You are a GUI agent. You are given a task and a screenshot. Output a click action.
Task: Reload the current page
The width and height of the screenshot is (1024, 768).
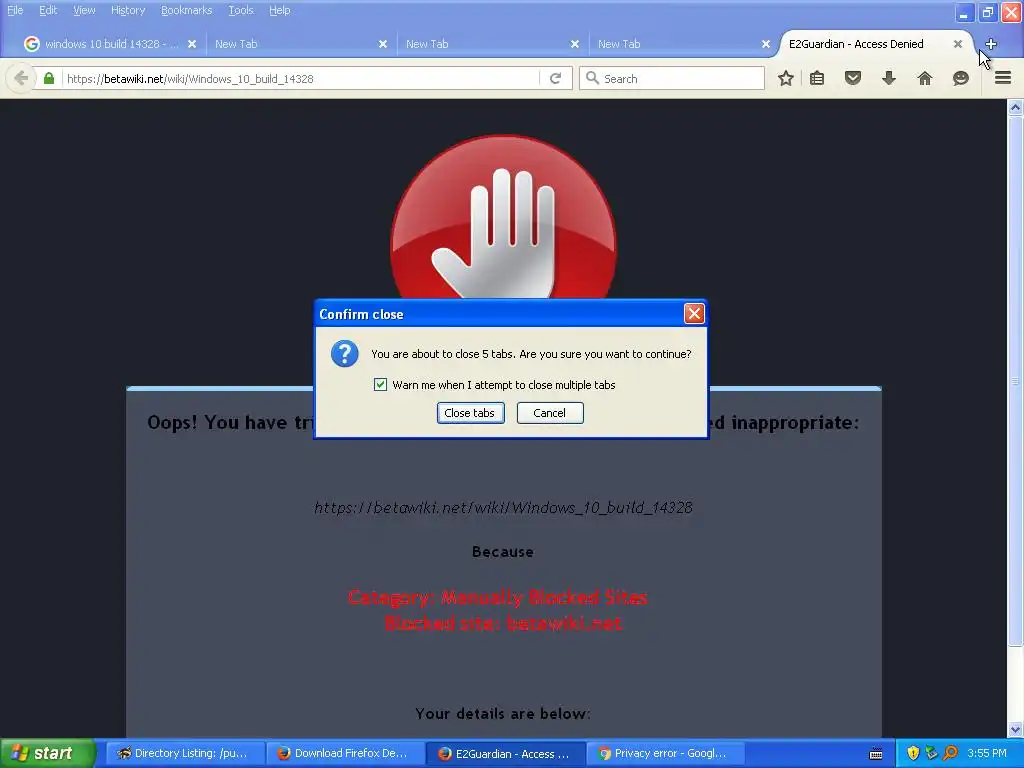[x=556, y=78]
